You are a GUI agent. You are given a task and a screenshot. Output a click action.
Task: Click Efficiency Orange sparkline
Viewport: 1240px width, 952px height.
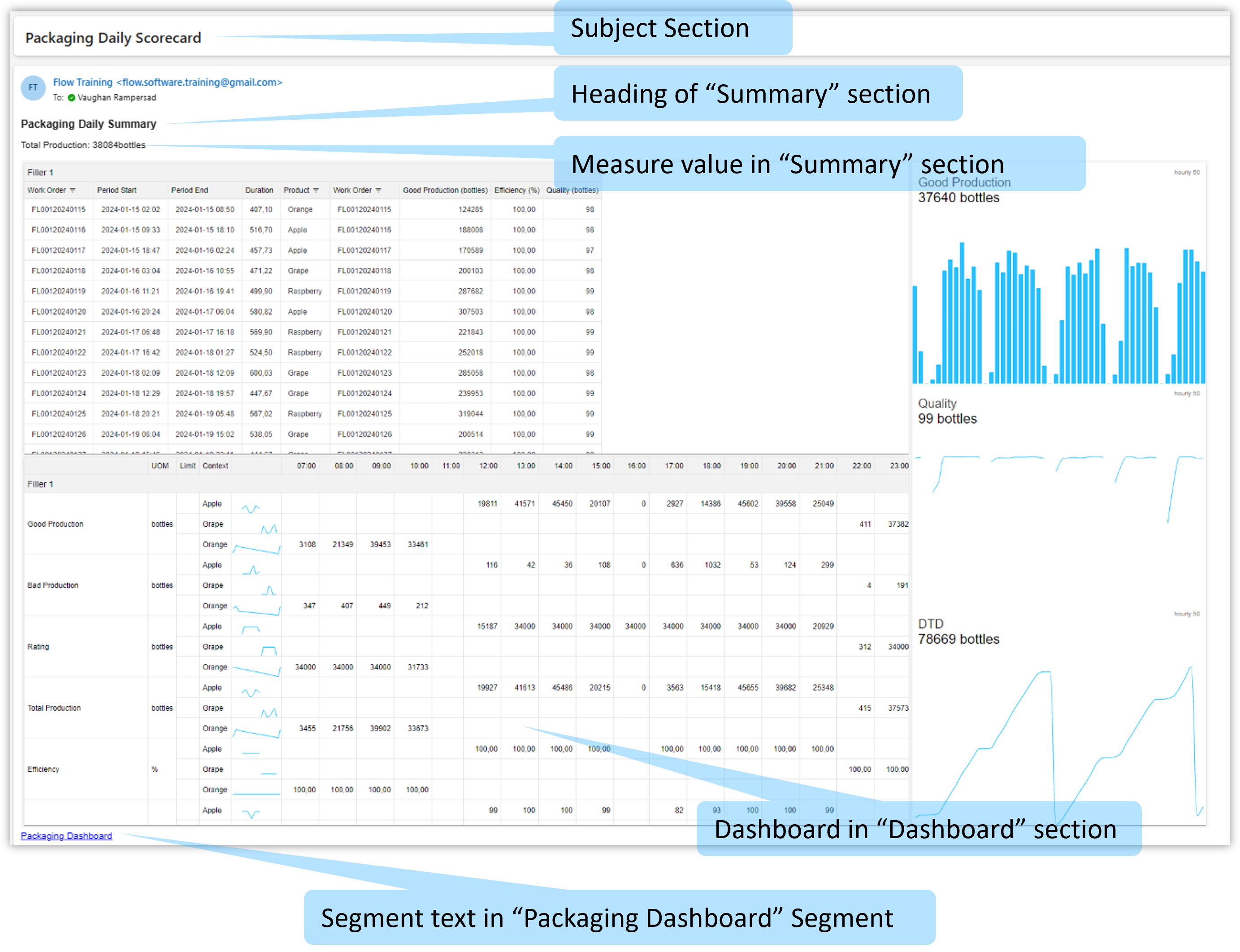coord(257,794)
